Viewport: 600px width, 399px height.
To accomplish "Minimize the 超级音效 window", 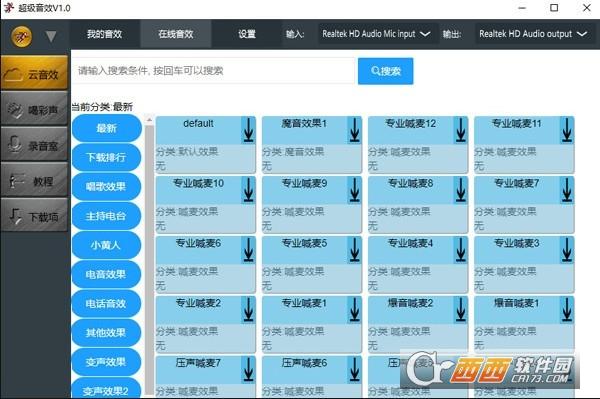I will click(522, 8).
